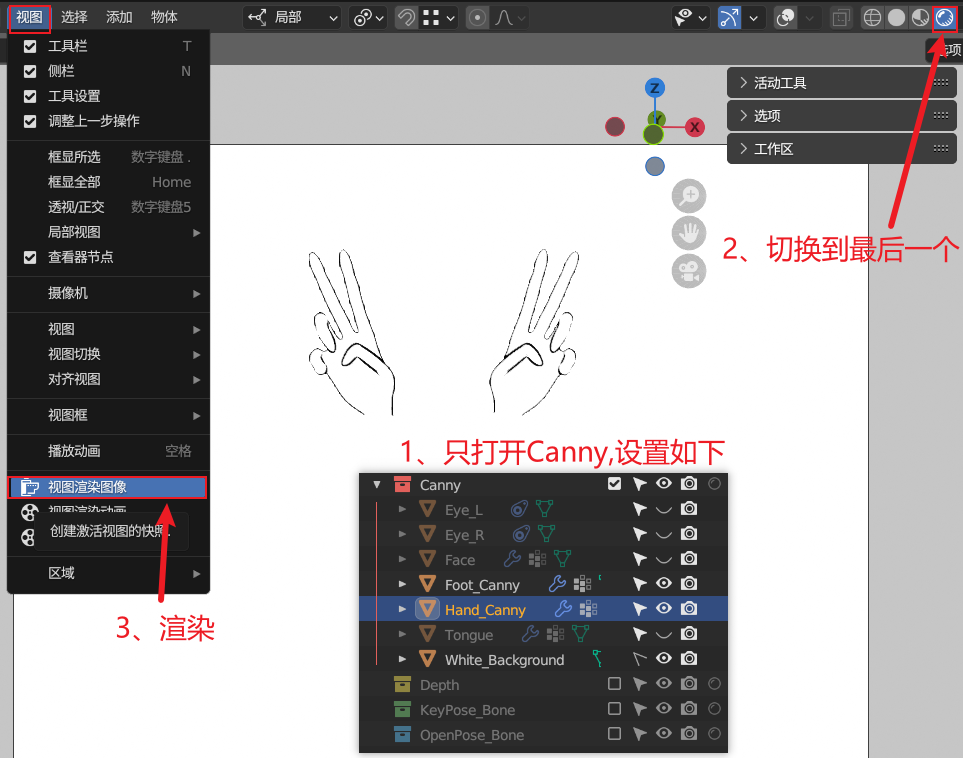Open the 添加 menu
Viewport: 963px width, 758px height.
pos(119,17)
